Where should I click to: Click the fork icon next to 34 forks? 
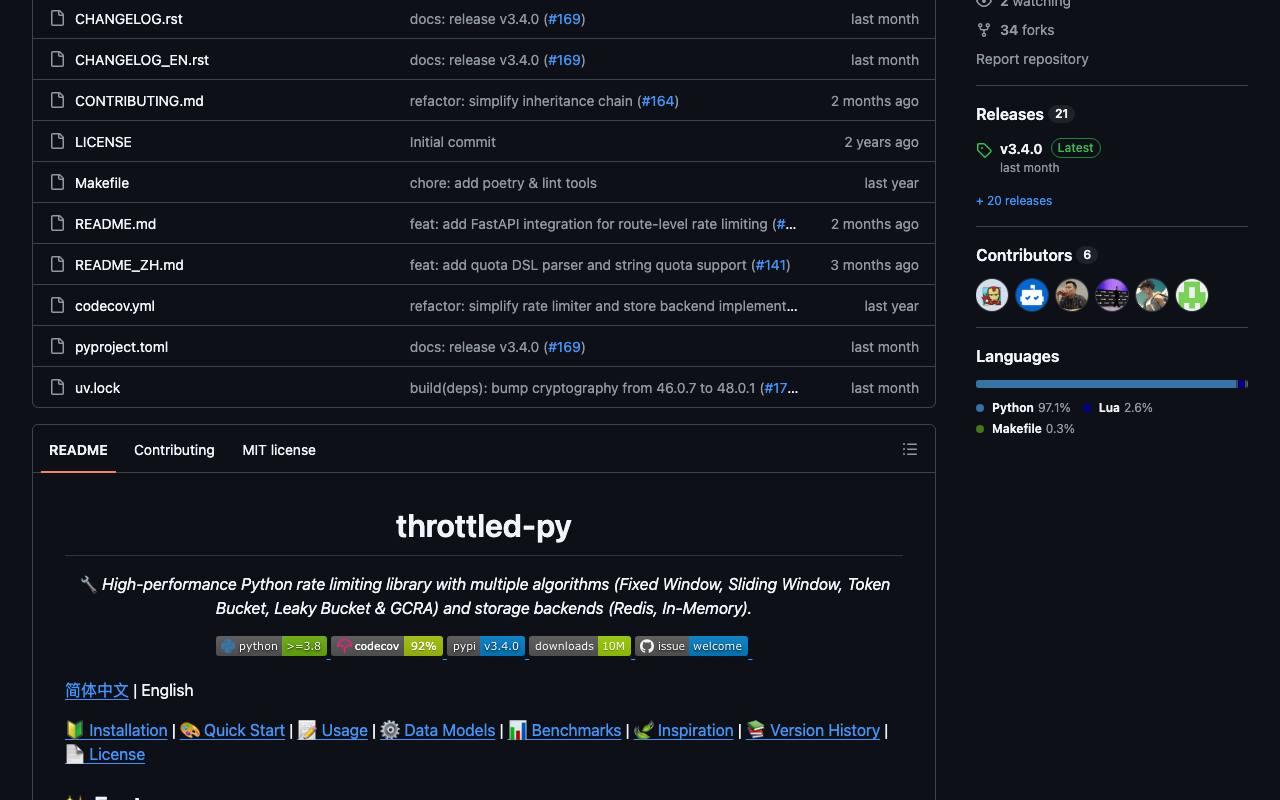984,30
